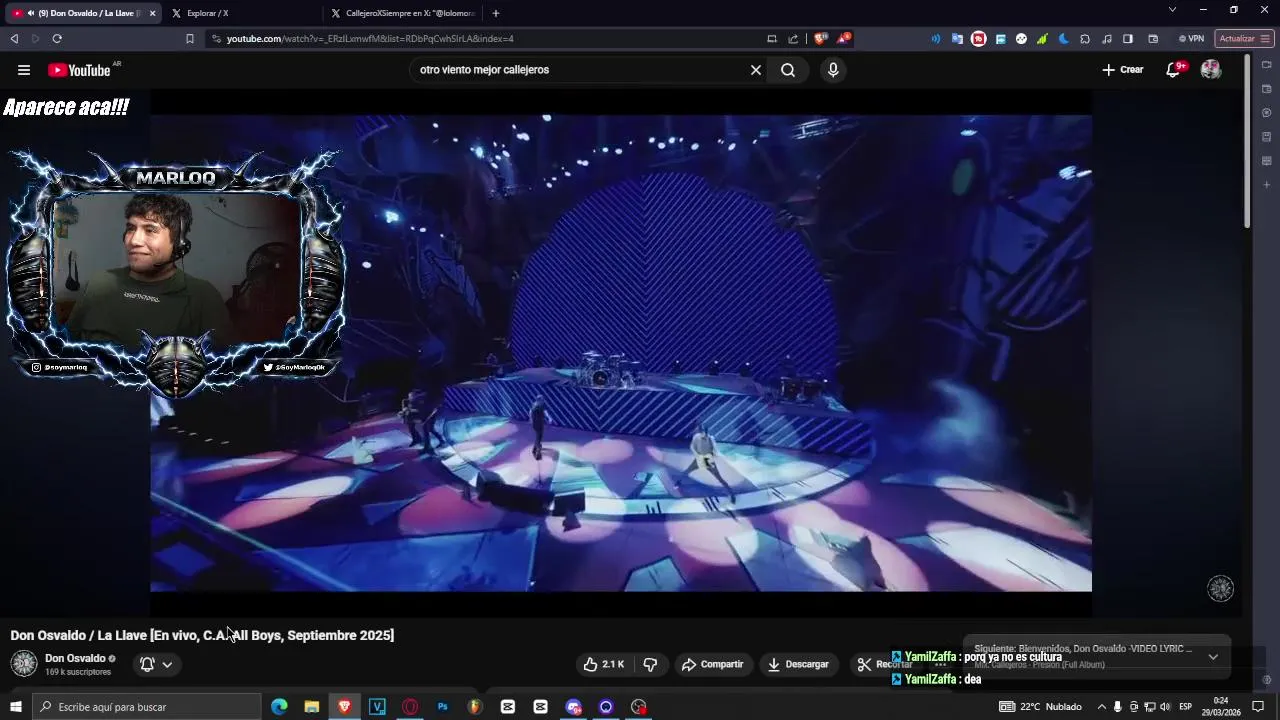Open FL Studio from the taskbar
The width and height of the screenshot is (1280, 720).
pyautogui.click(x=475, y=707)
